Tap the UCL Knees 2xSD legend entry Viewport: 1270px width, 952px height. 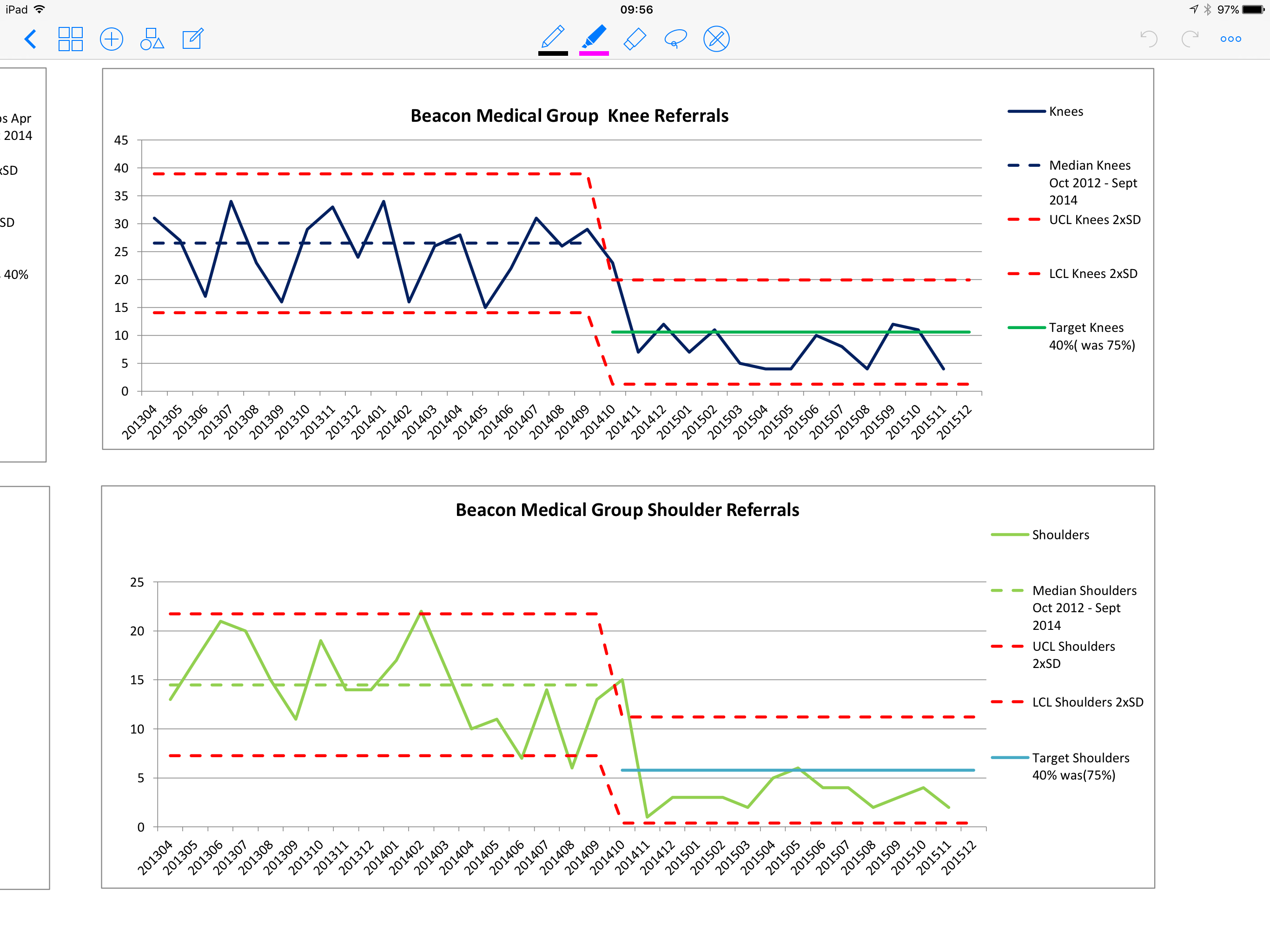1074,220
